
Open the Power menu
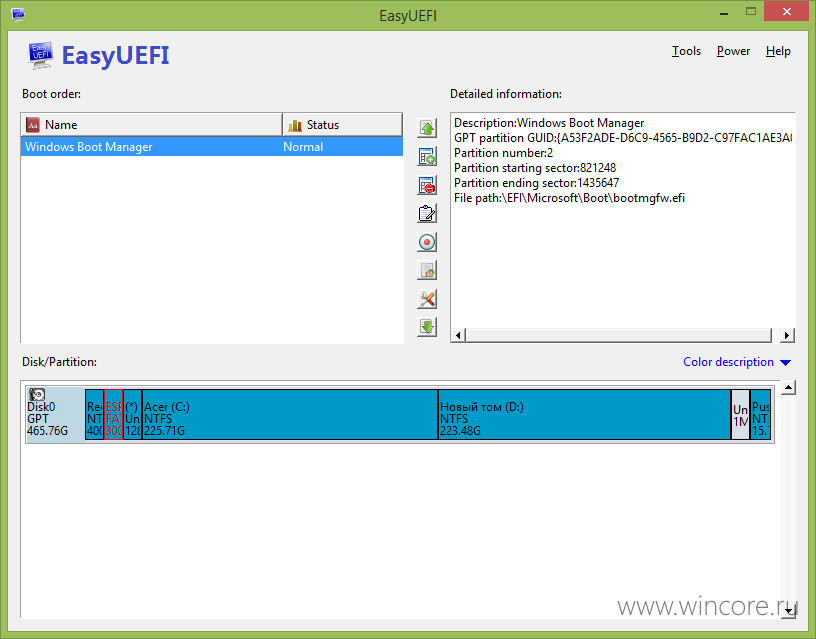click(x=733, y=51)
